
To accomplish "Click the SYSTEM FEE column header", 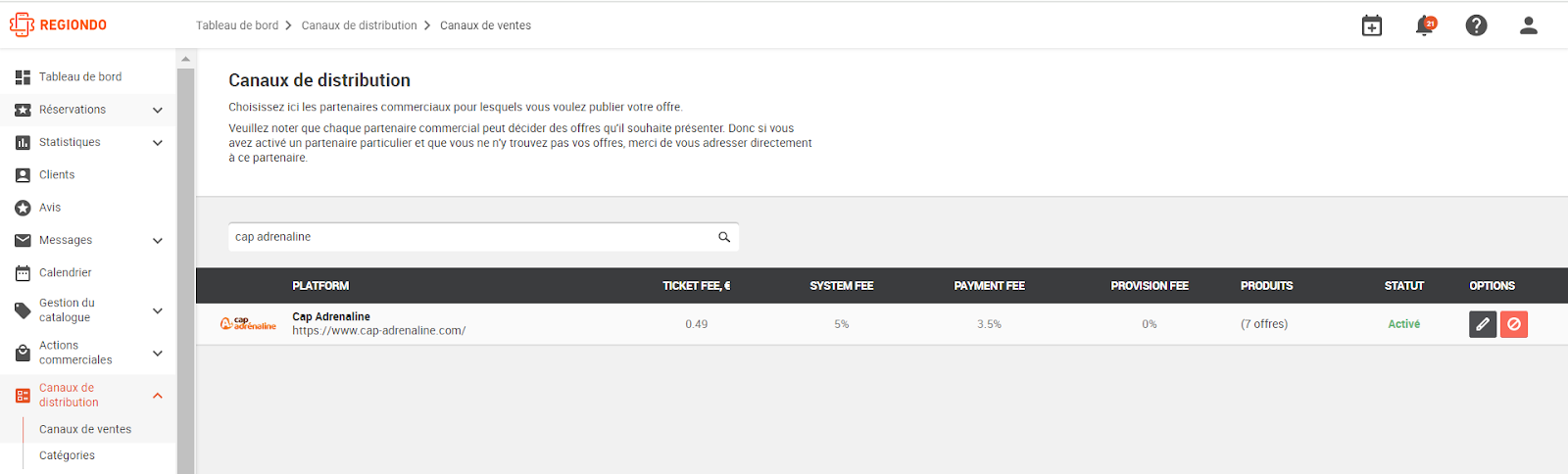I will click(841, 286).
